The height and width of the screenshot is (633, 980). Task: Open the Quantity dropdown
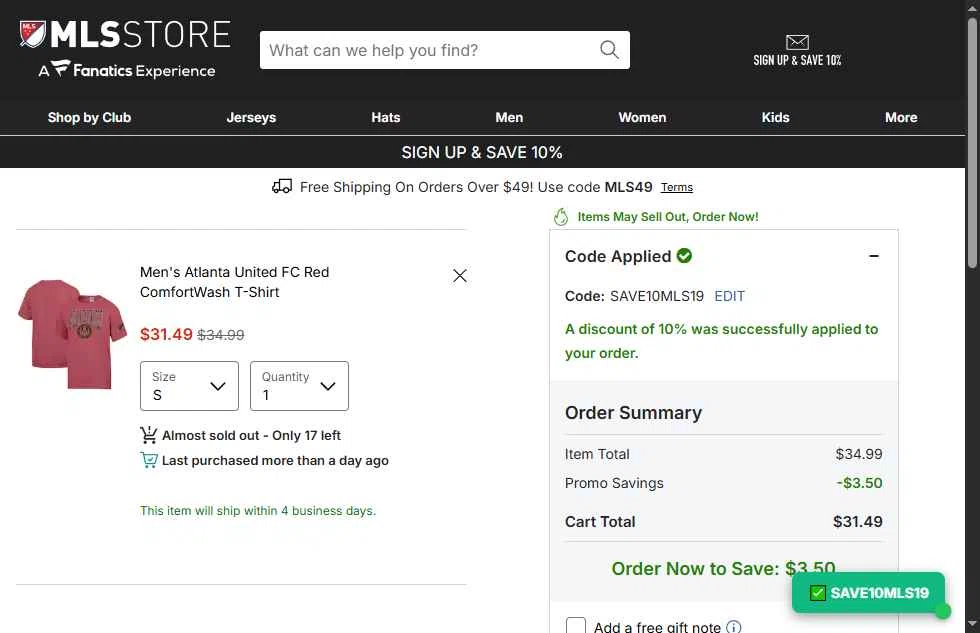pos(299,386)
